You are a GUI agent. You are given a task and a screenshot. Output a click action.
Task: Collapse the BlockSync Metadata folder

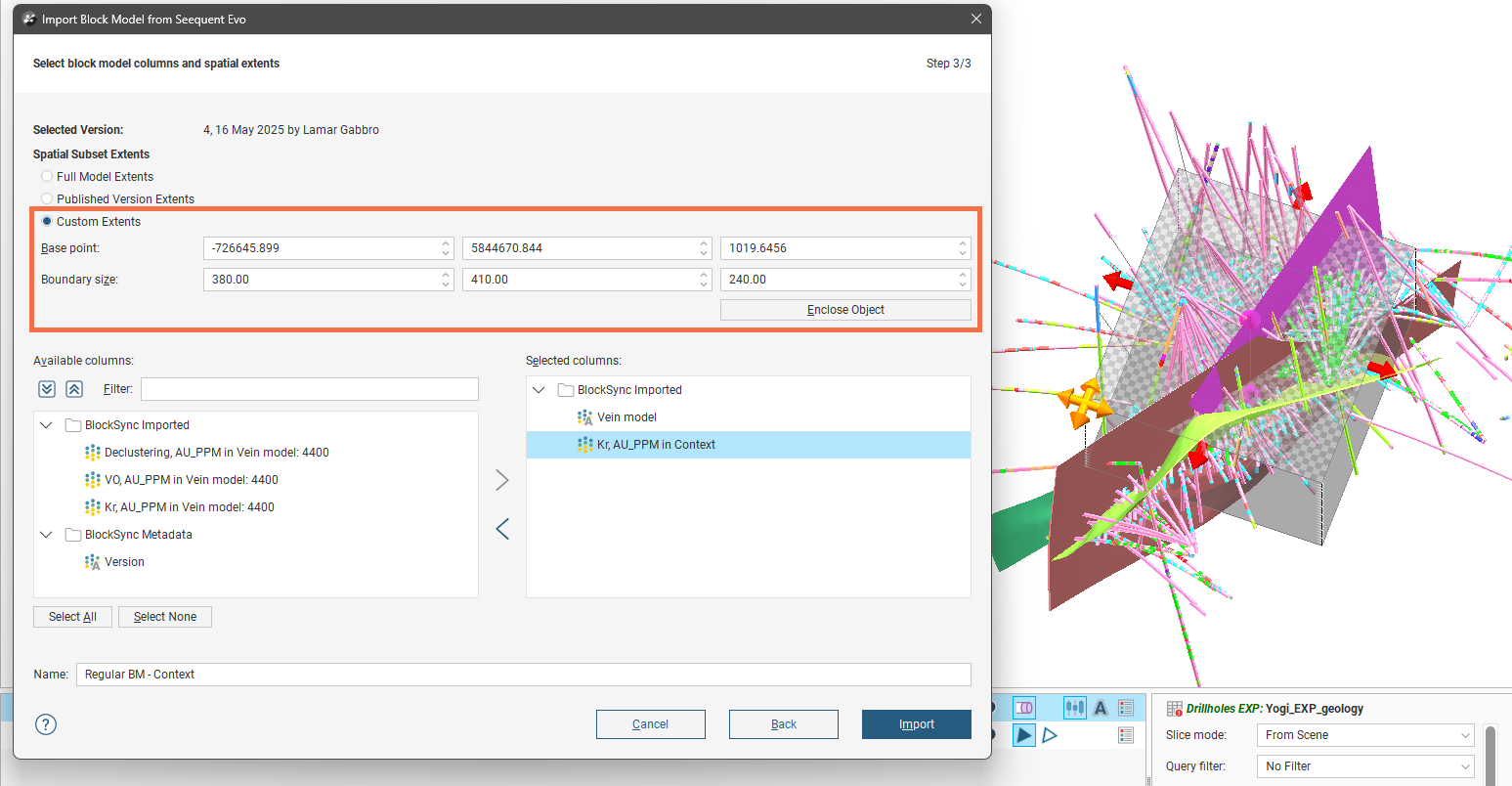46,535
